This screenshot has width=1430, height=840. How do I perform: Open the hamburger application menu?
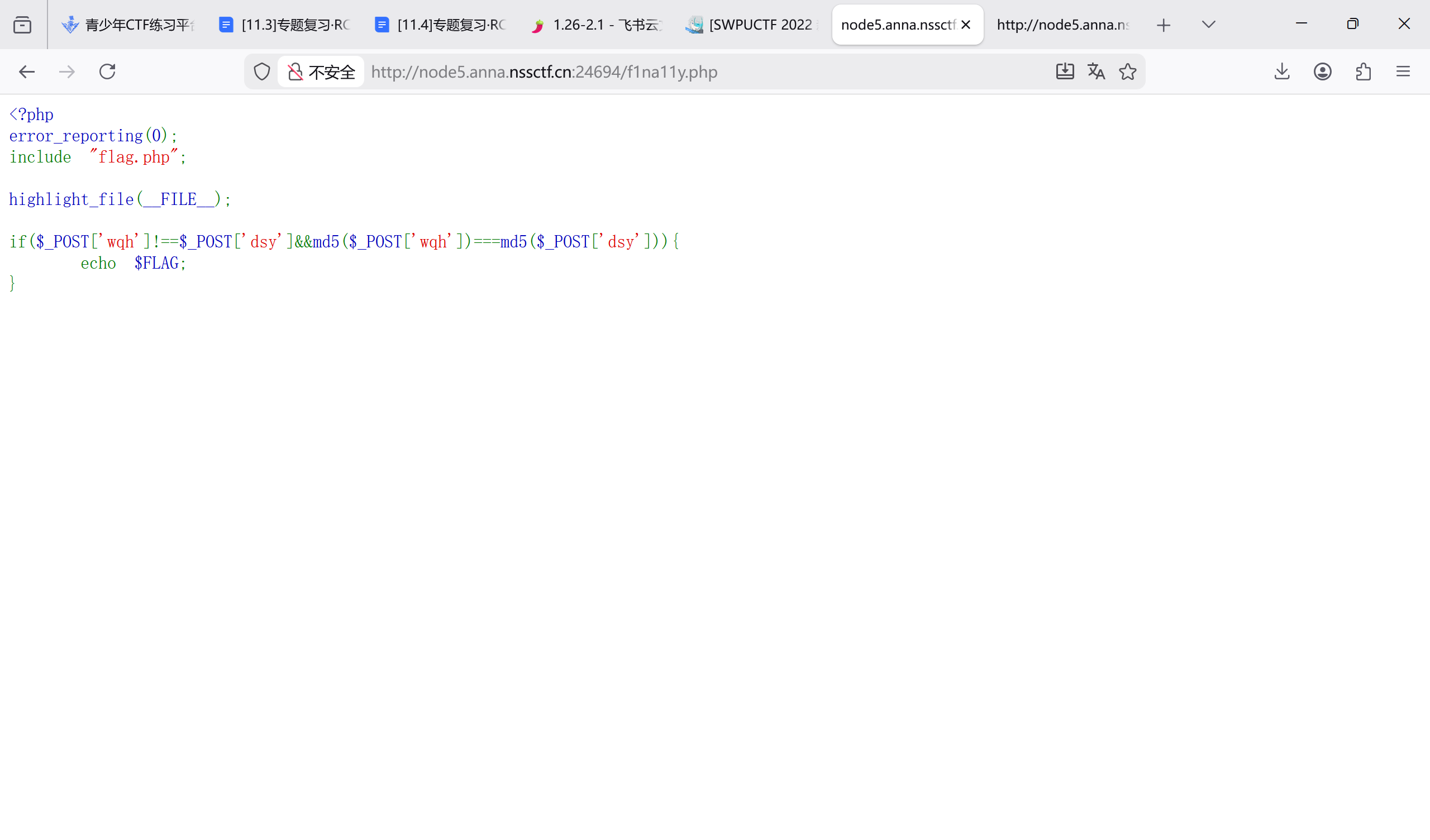pyautogui.click(x=1403, y=71)
